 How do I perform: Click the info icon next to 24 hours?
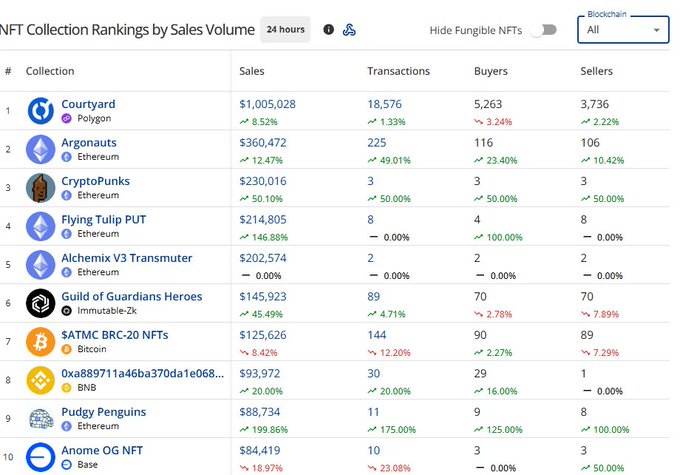[x=329, y=29]
